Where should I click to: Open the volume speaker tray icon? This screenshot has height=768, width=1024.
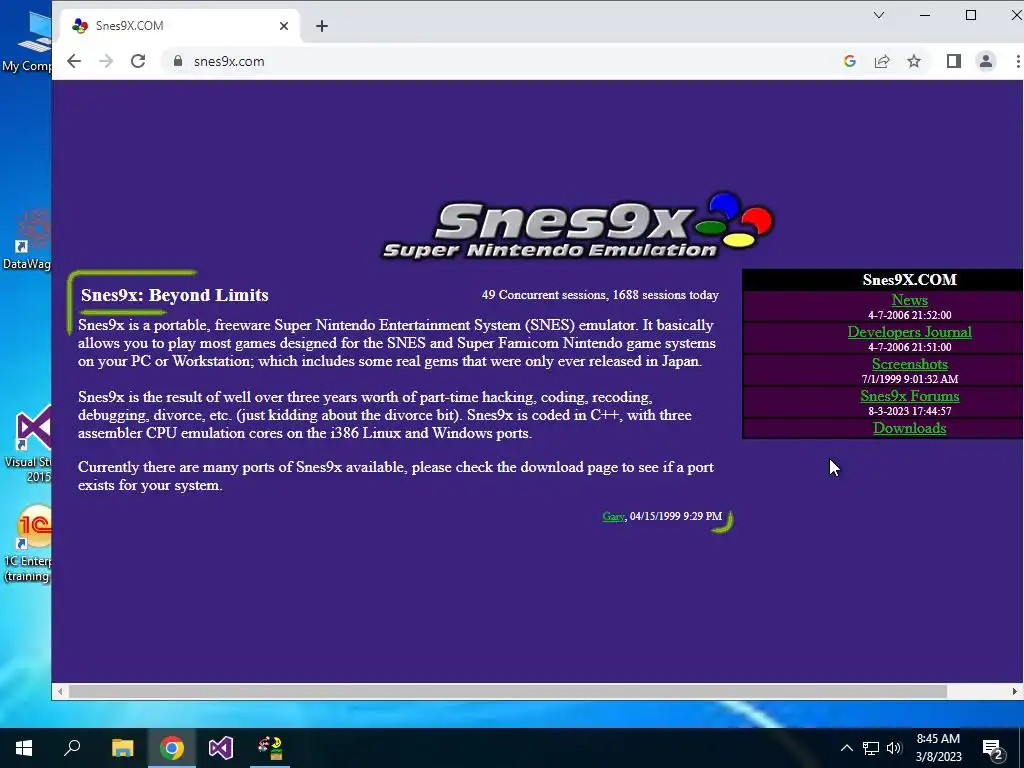(894, 748)
